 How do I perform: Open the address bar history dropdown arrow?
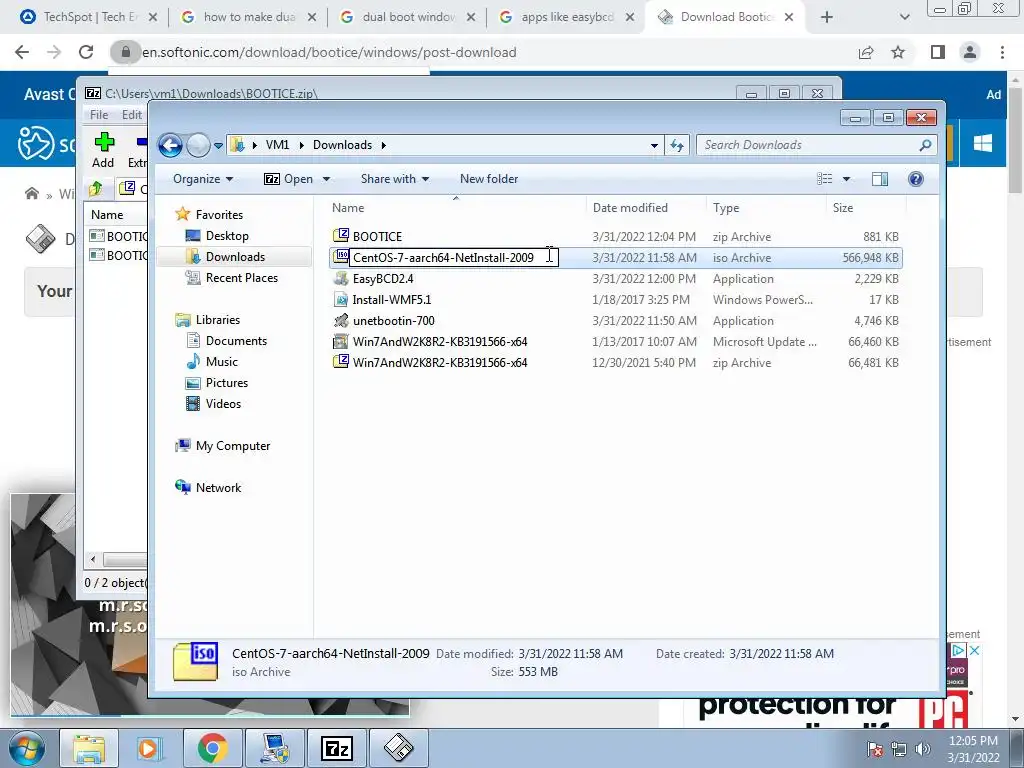654,146
